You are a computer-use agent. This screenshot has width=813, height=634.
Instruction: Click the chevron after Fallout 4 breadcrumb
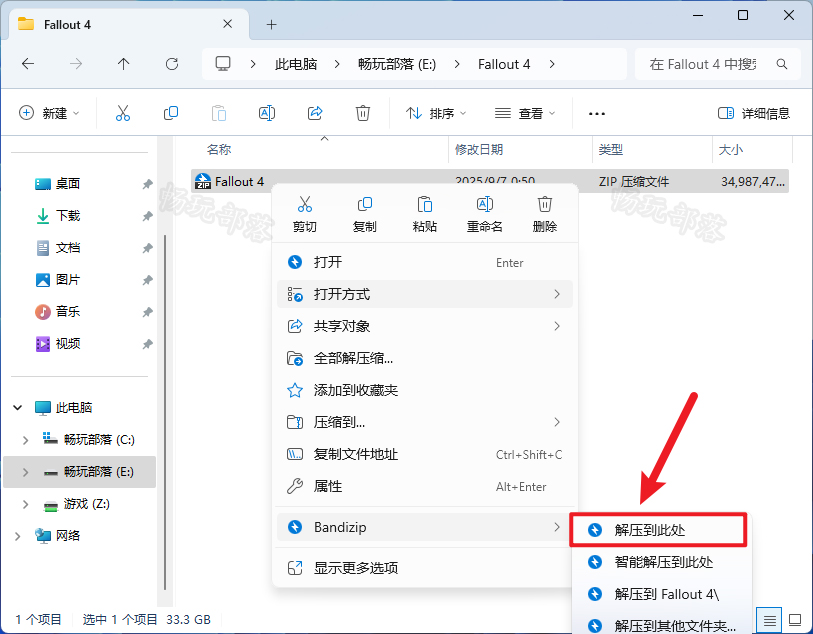click(552, 64)
